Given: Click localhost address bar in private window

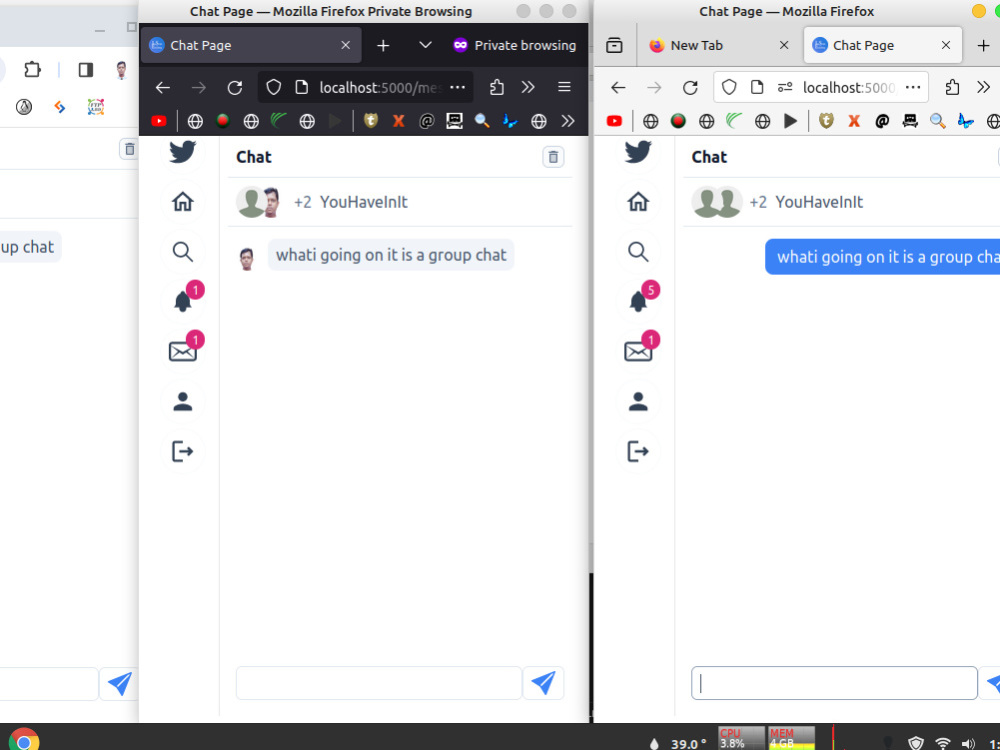Looking at the screenshot, I should point(380,87).
